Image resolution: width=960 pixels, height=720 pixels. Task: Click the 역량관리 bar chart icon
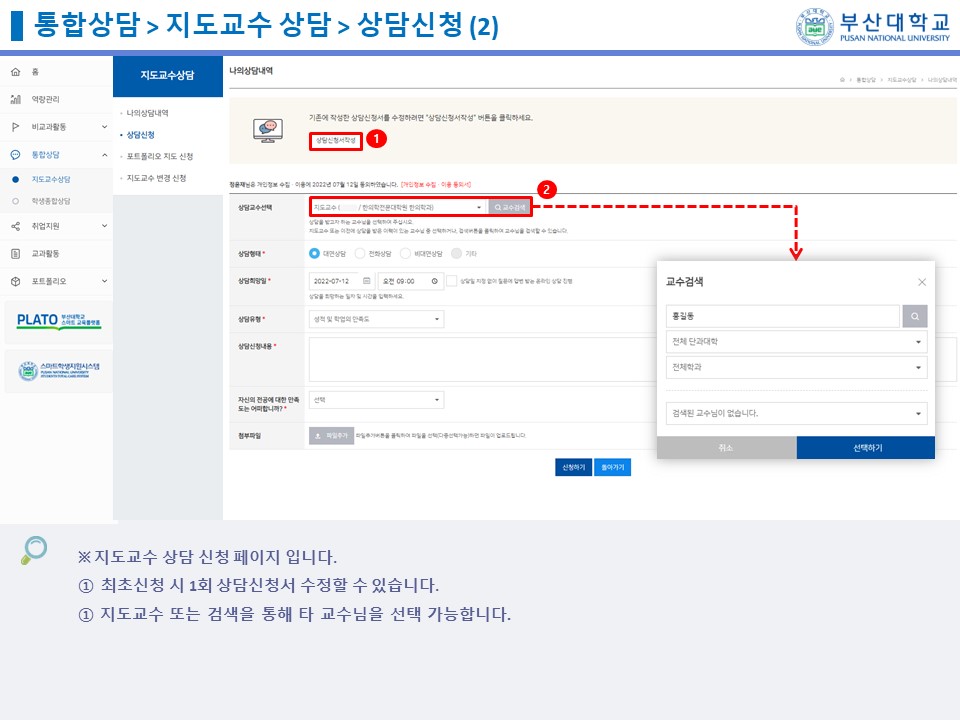(x=15, y=99)
